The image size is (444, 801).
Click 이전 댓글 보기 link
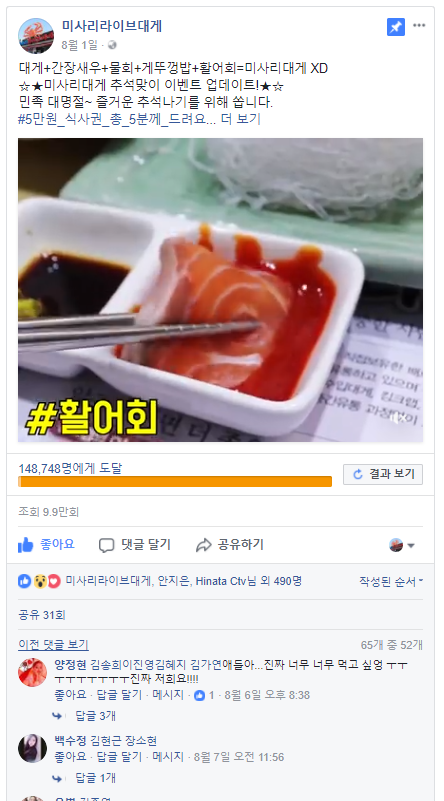[53, 645]
